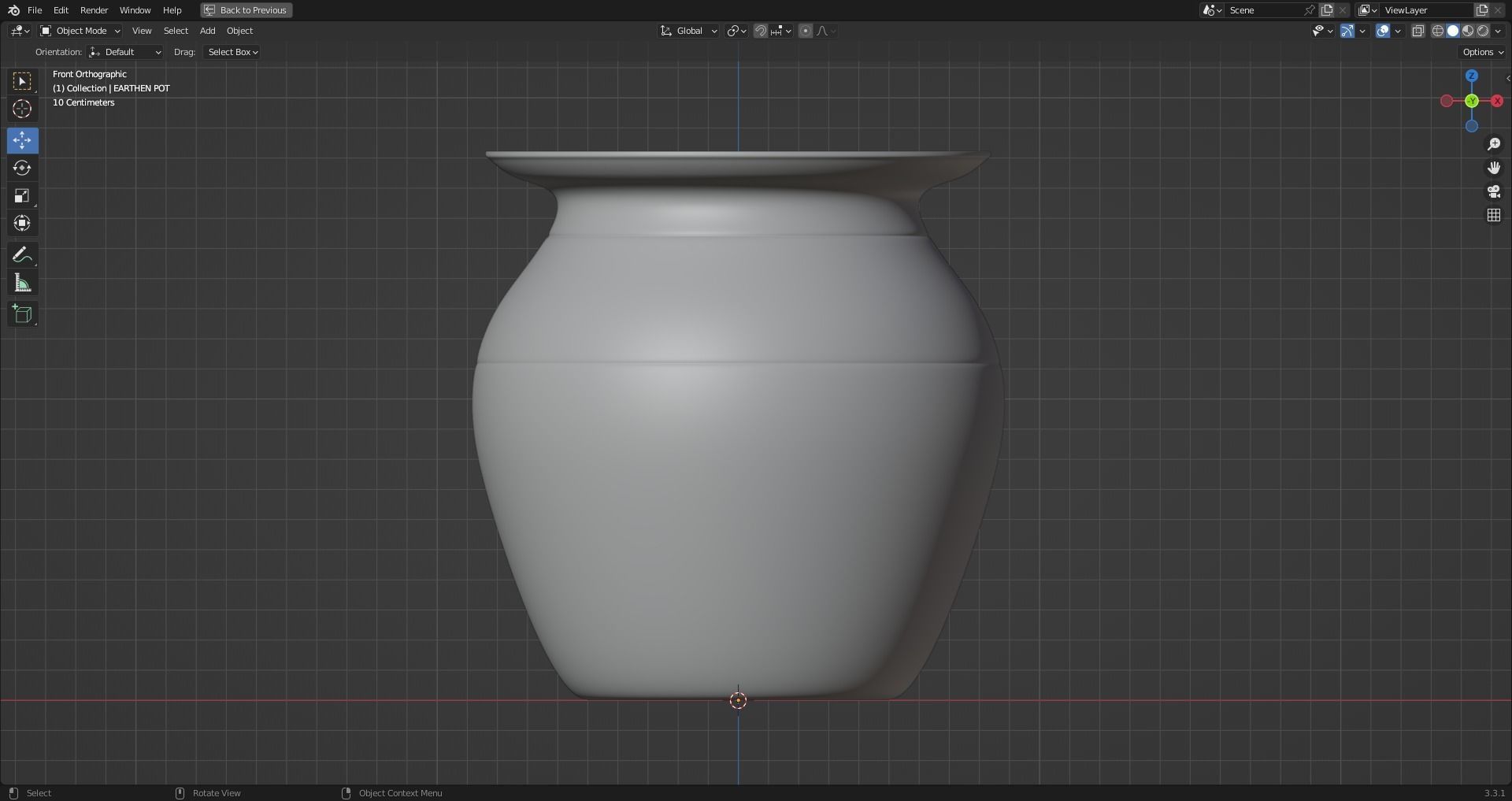Open the shading options dropdown

tap(1498, 31)
